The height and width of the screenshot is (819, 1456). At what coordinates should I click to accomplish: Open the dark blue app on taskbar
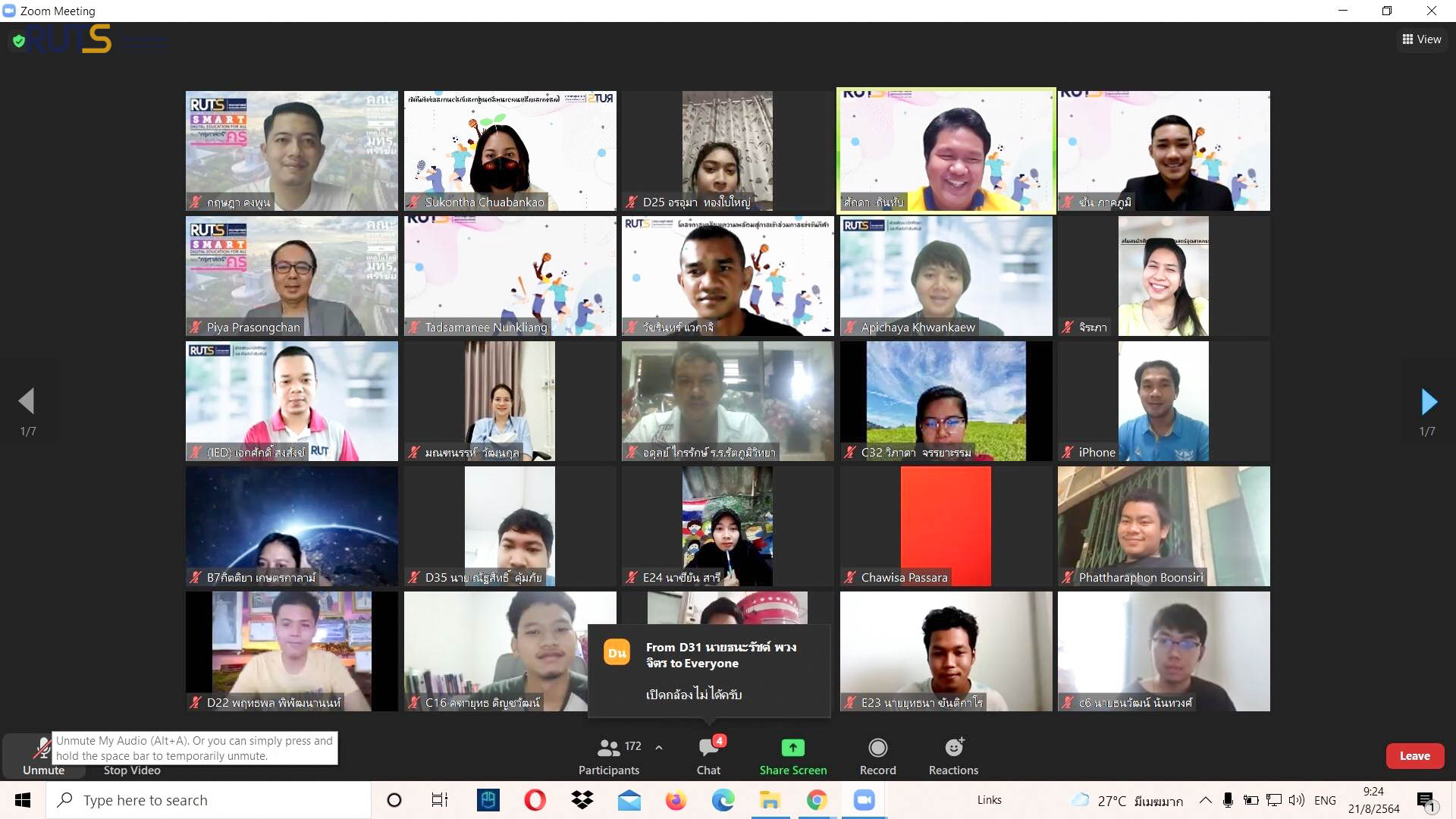point(488,800)
